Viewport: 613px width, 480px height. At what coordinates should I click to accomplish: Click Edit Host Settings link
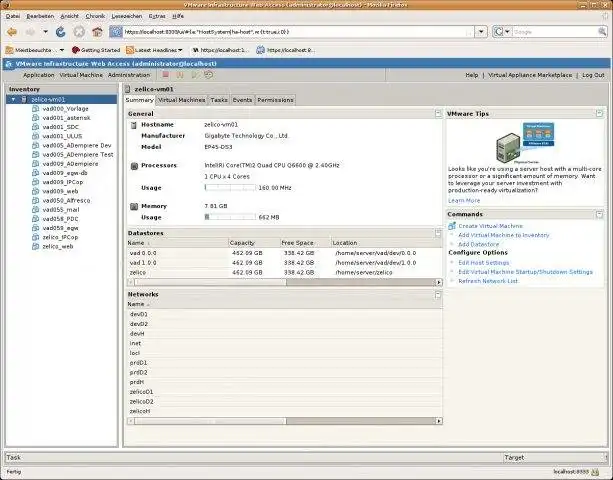[484, 263]
